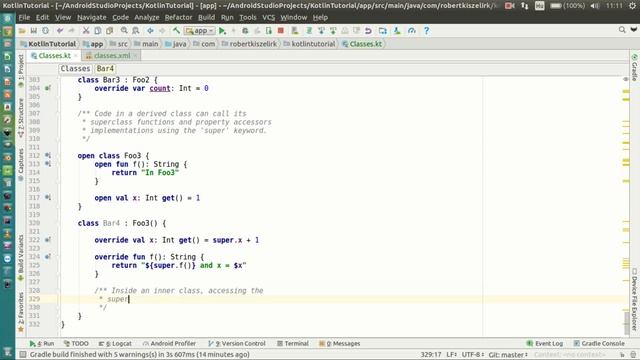640x360 pixels.
Task: Open the Navigate menu
Action: coord(91,18)
